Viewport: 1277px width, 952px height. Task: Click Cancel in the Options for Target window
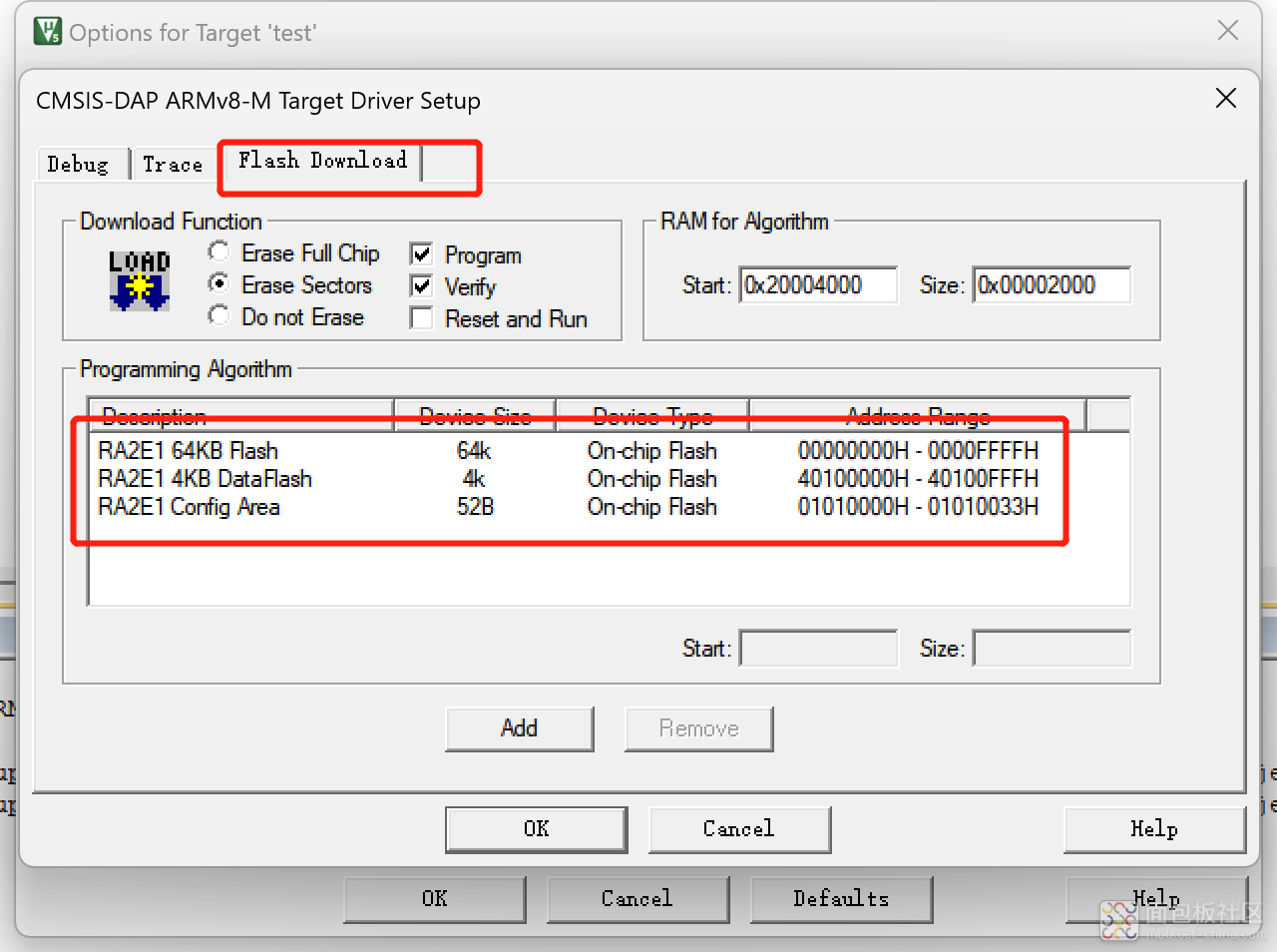(638, 899)
